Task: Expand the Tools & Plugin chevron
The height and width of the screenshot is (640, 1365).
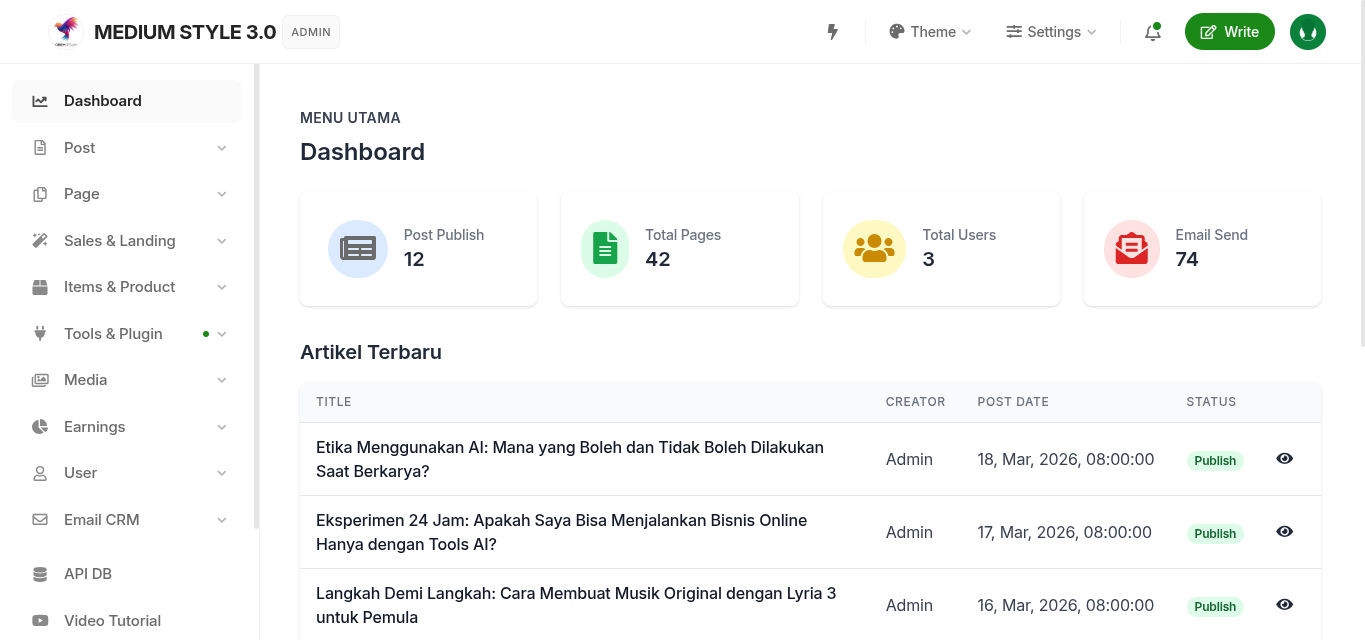Action: (x=222, y=334)
